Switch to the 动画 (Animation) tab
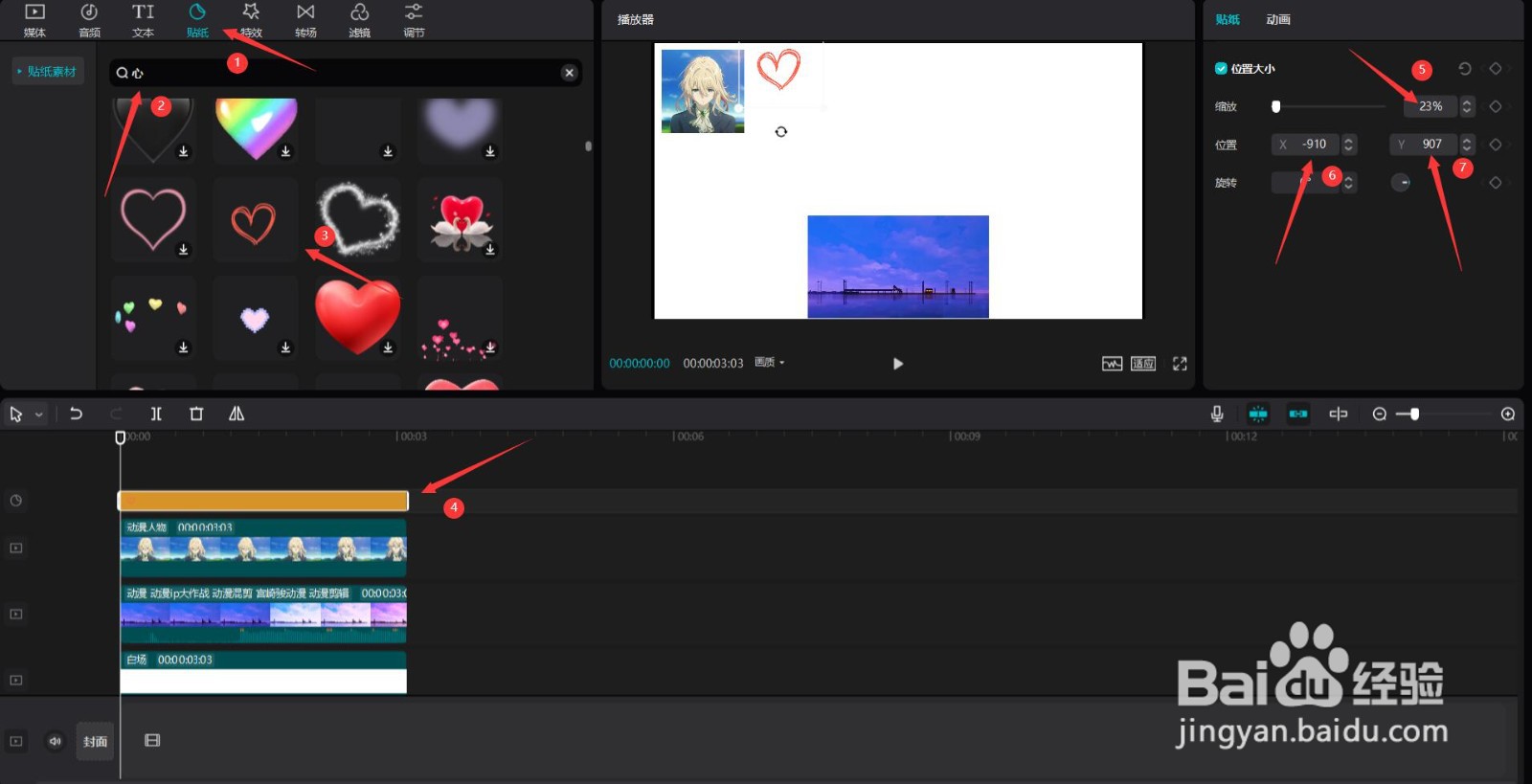 point(1278,19)
